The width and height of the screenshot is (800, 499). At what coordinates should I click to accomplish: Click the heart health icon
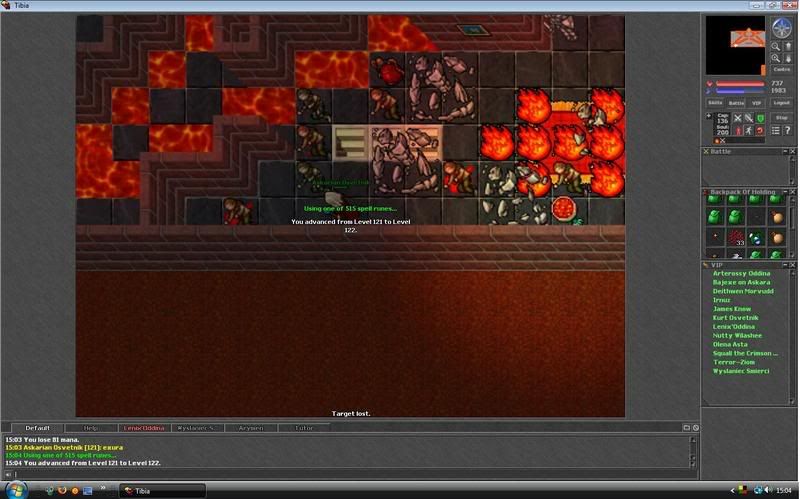[709, 84]
